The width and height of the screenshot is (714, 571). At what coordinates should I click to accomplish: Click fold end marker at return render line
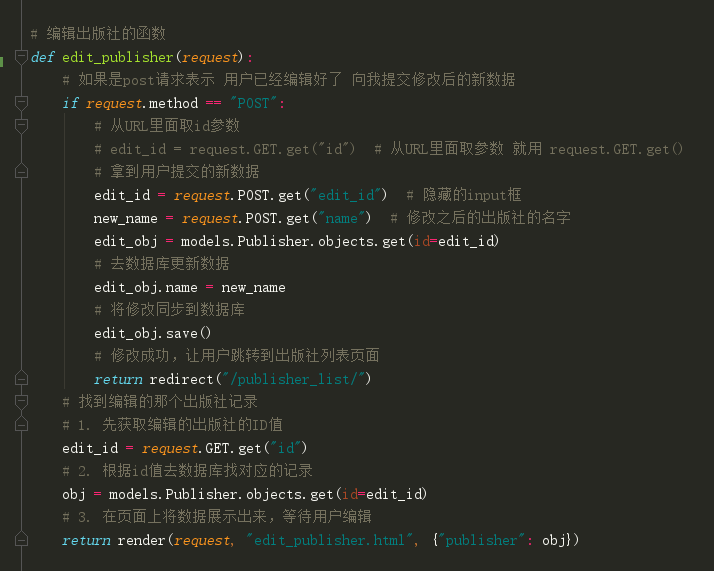[21, 540]
